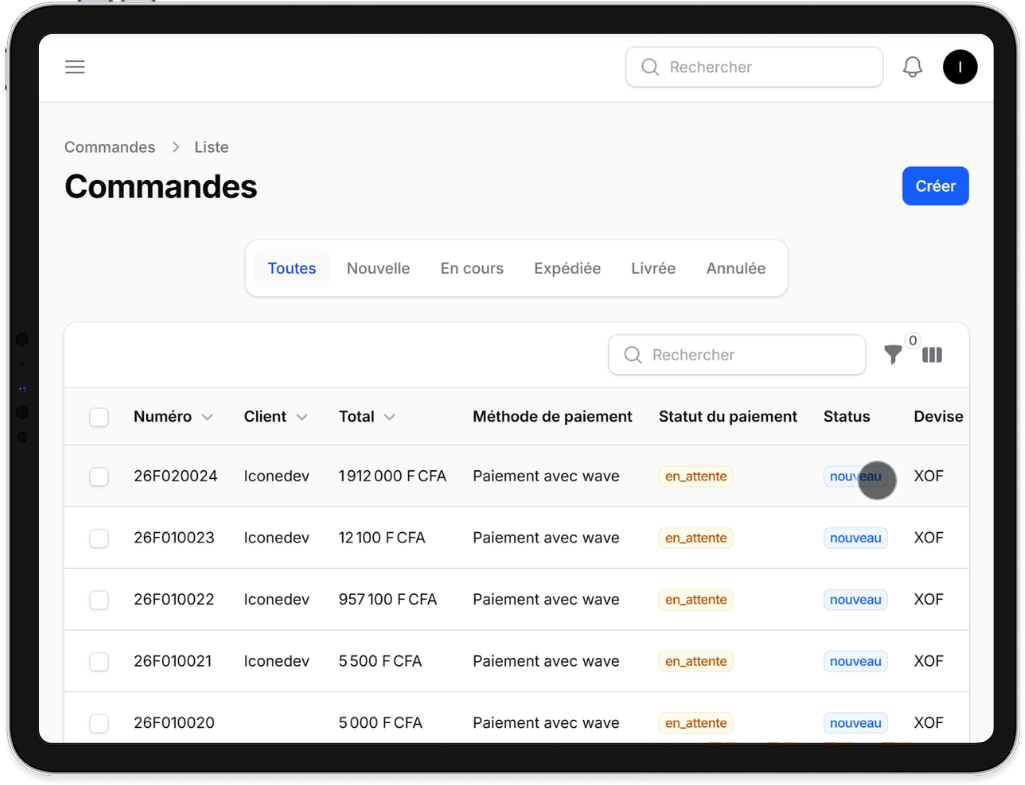Open the Commandes breadcrumb link
Viewport: 1025px width, 785px height.
(109, 147)
